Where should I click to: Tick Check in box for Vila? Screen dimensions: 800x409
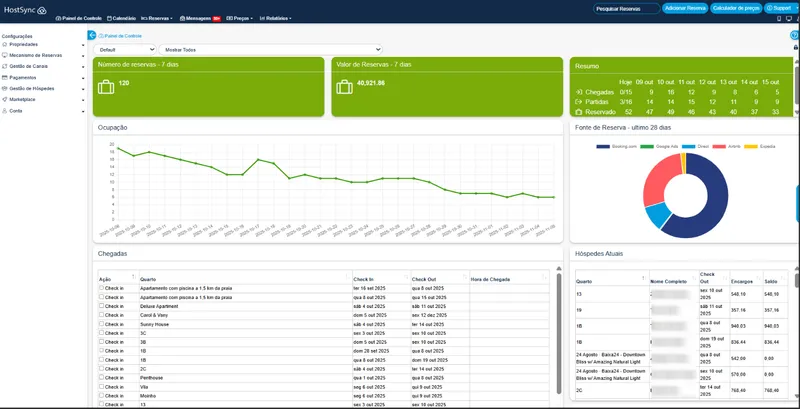pos(102,386)
